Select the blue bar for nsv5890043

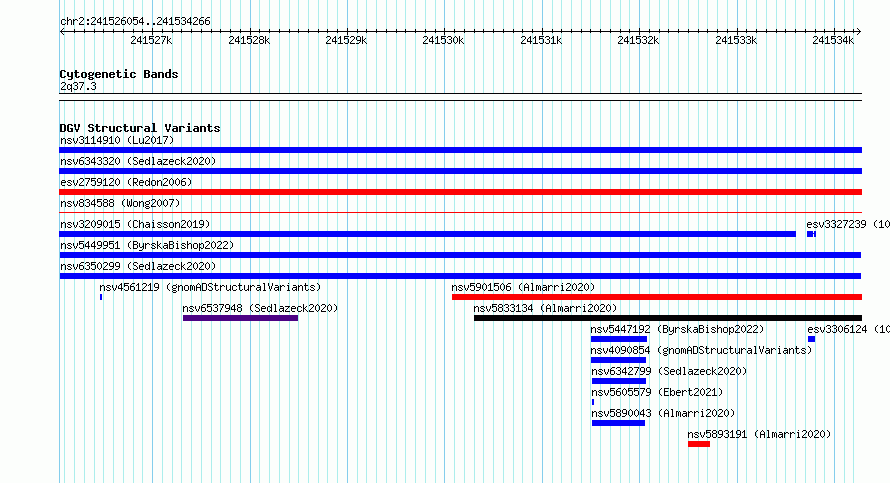[619, 423]
